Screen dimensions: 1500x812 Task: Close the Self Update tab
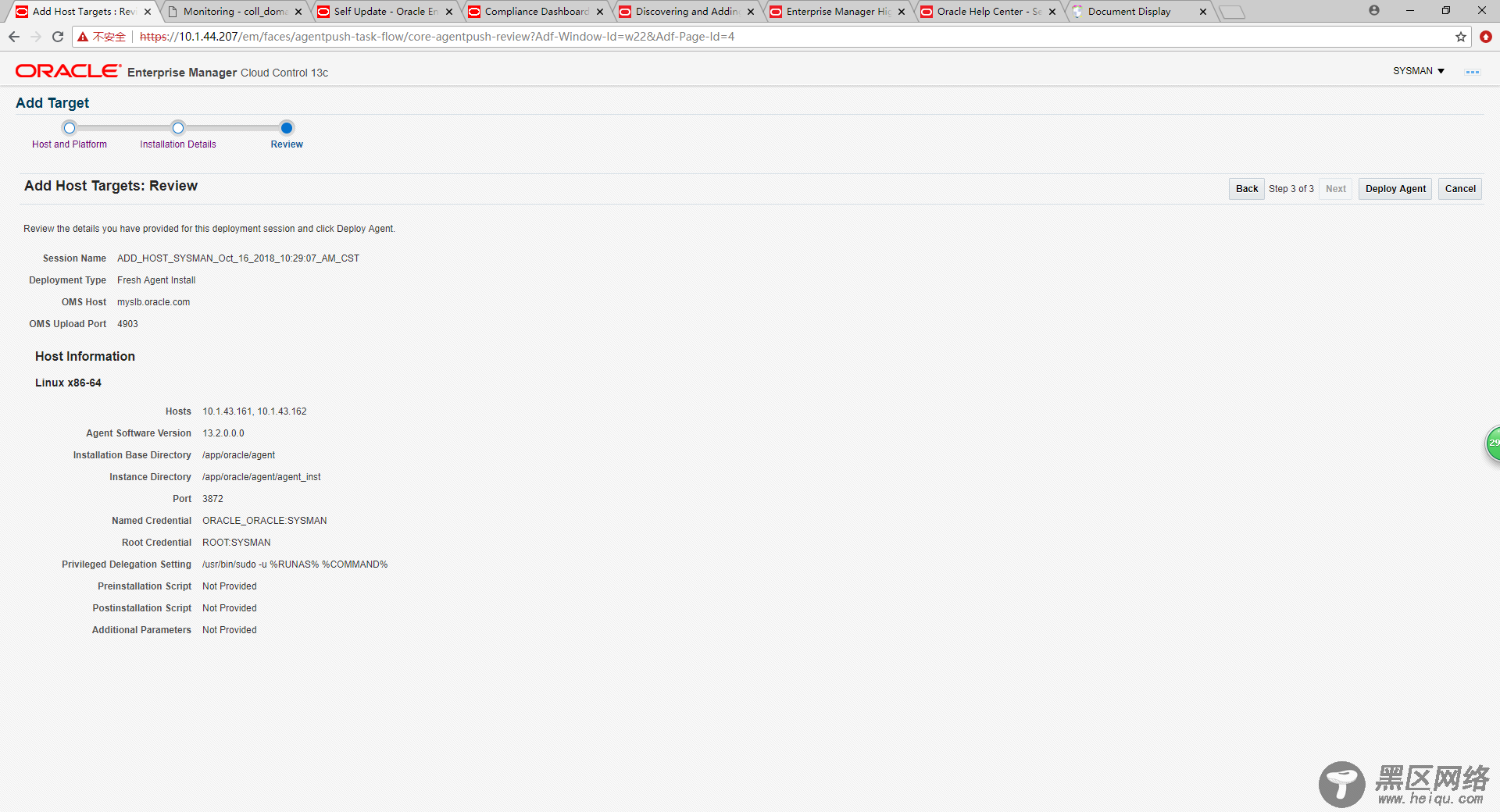coord(449,12)
